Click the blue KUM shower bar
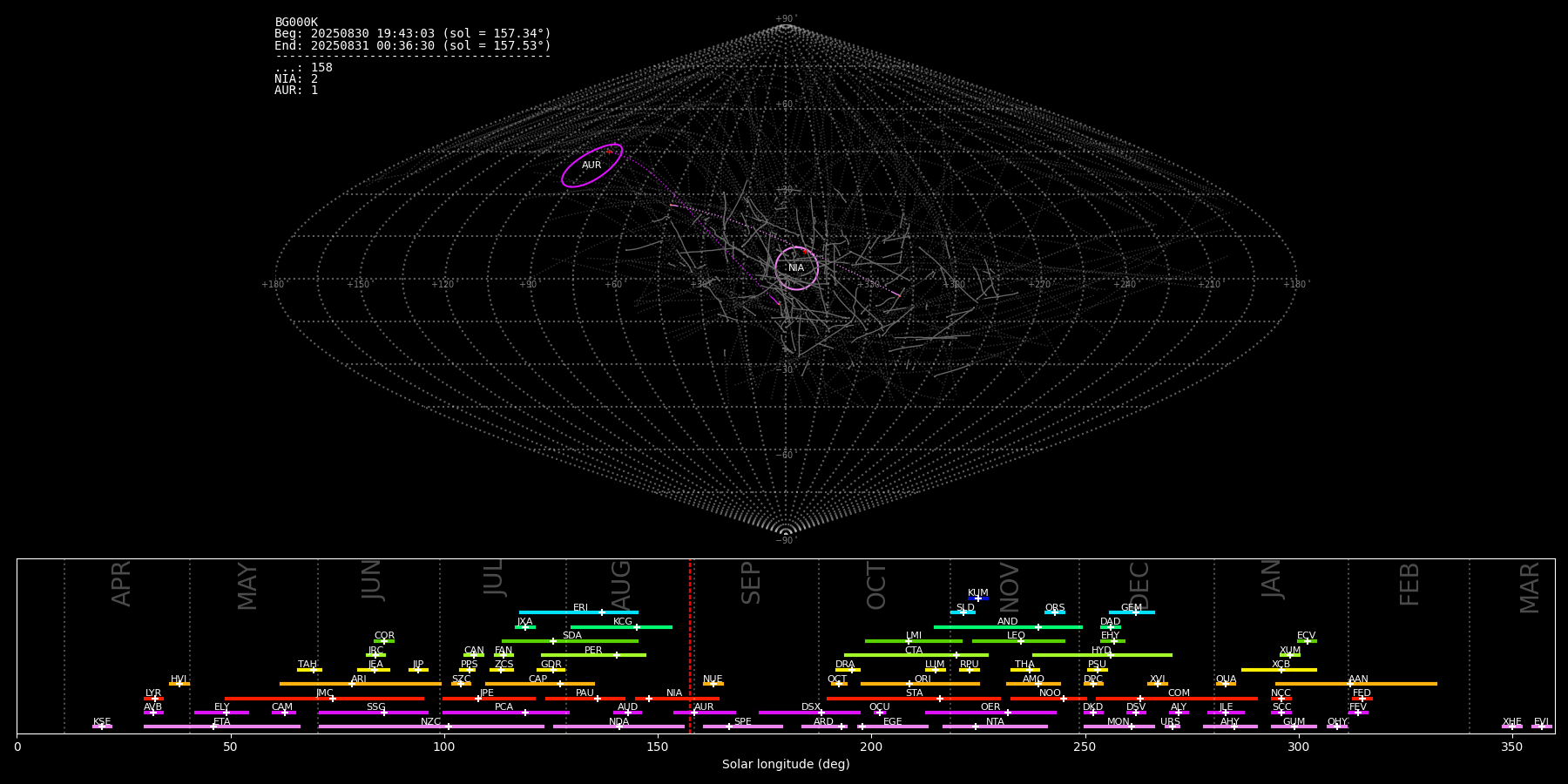This screenshot has width=1568, height=784. tap(978, 598)
